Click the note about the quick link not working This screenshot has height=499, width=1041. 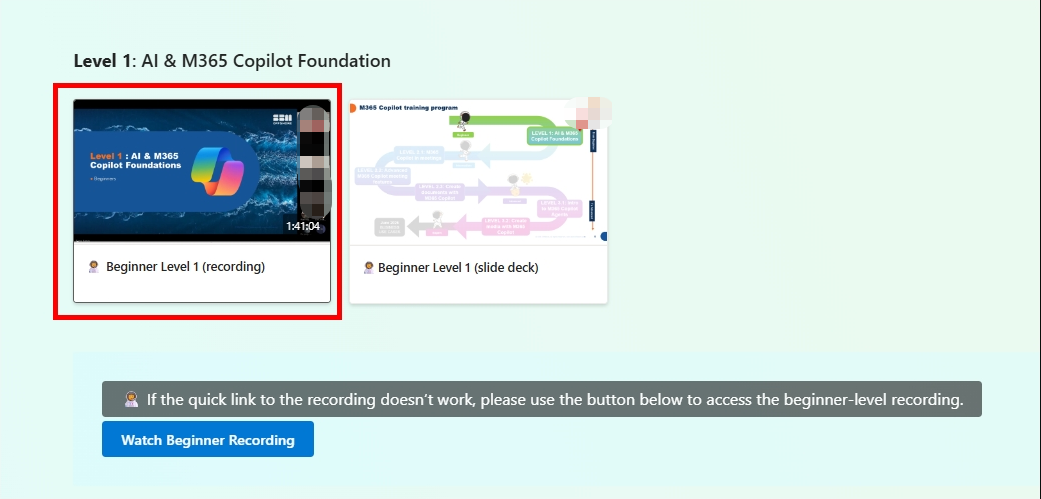click(542, 399)
